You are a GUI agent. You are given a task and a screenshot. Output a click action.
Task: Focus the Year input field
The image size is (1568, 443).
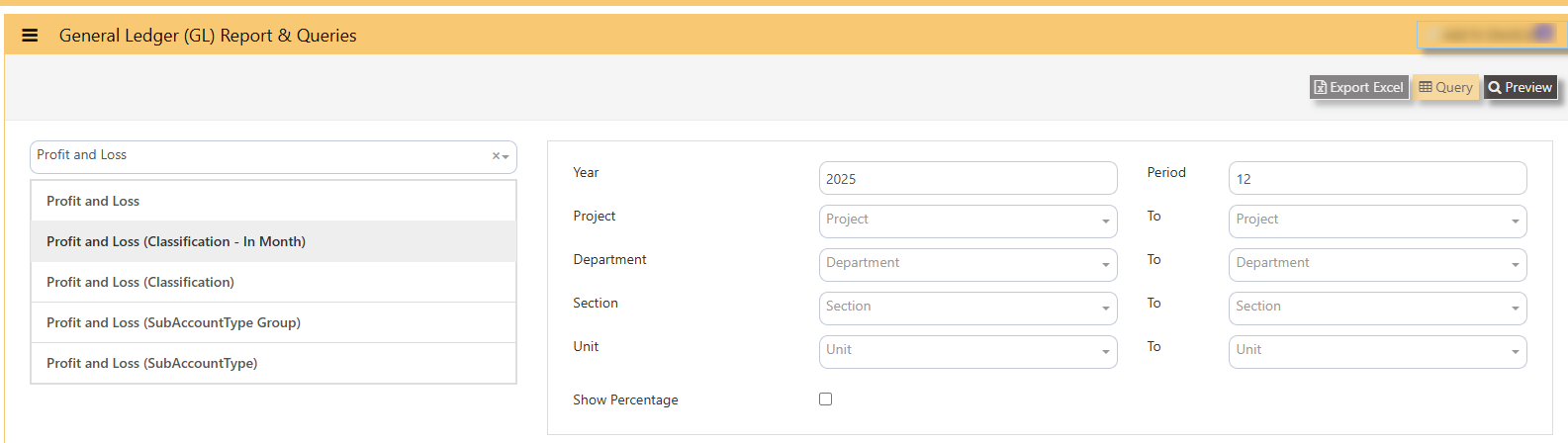coord(968,178)
